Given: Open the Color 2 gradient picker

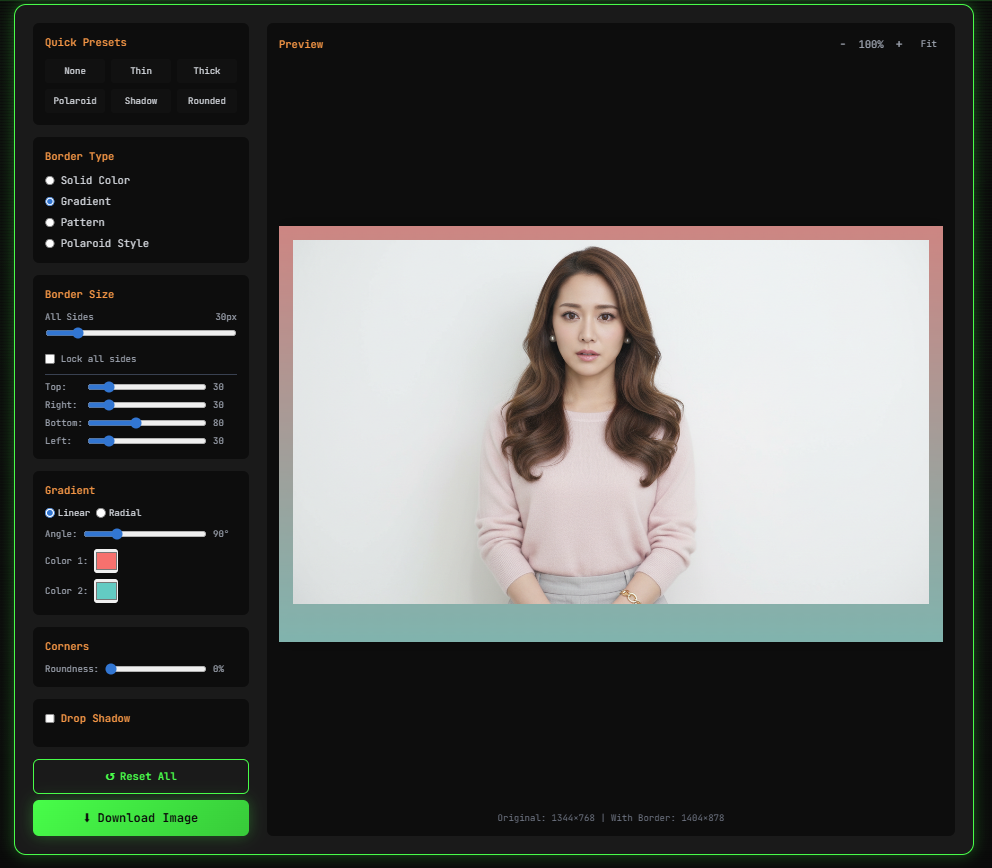Looking at the screenshot, I should (x=106, y=590).
